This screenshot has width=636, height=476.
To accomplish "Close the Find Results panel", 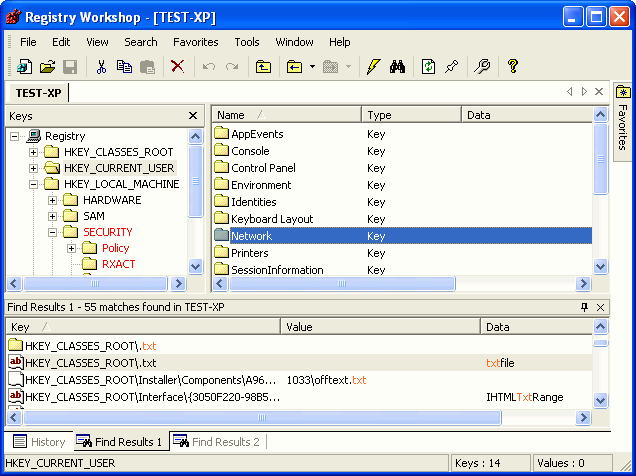I will click(x=600, y=307).
